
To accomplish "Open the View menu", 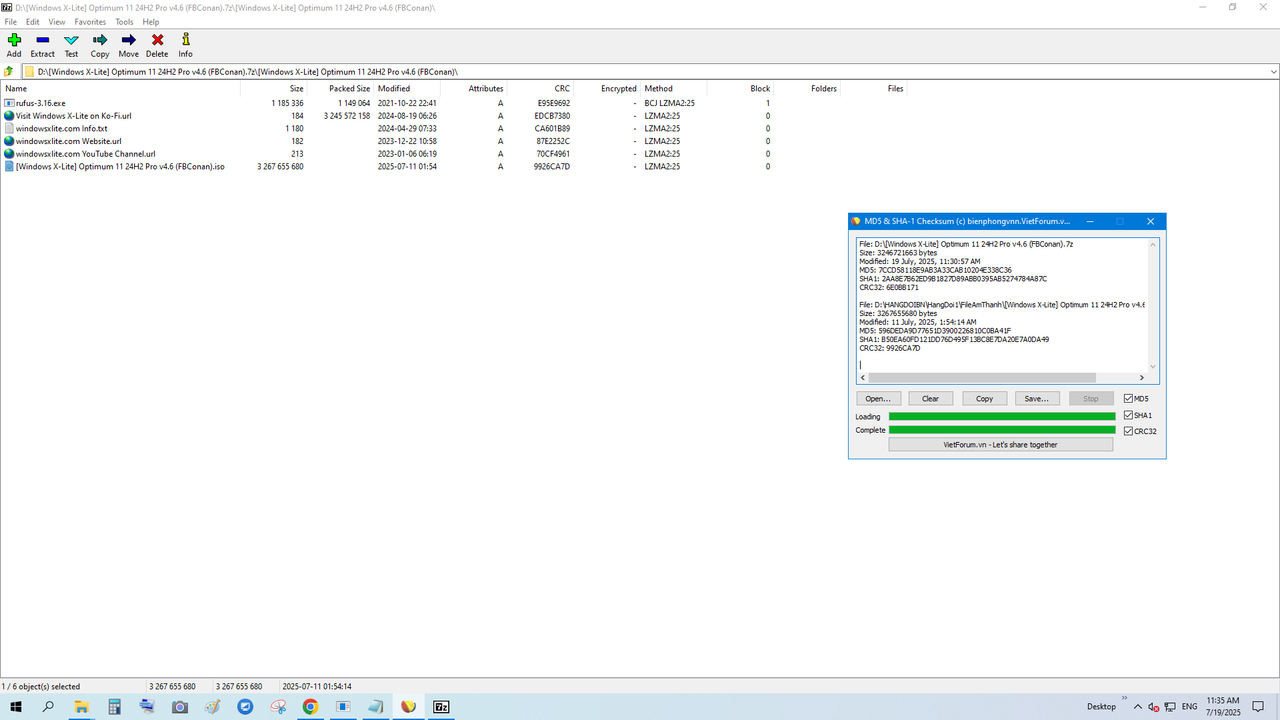I will point(56,21).
